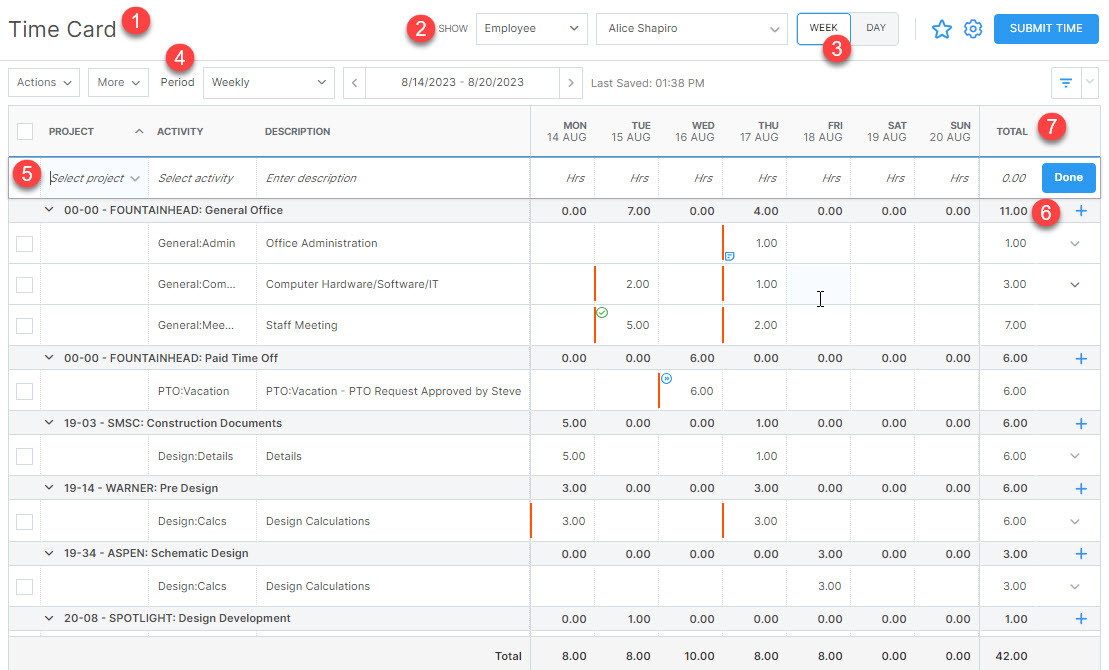Open the Period Weekly dropdown
The height and width of the screenshot is (670, 1109).
coord(268,82)
